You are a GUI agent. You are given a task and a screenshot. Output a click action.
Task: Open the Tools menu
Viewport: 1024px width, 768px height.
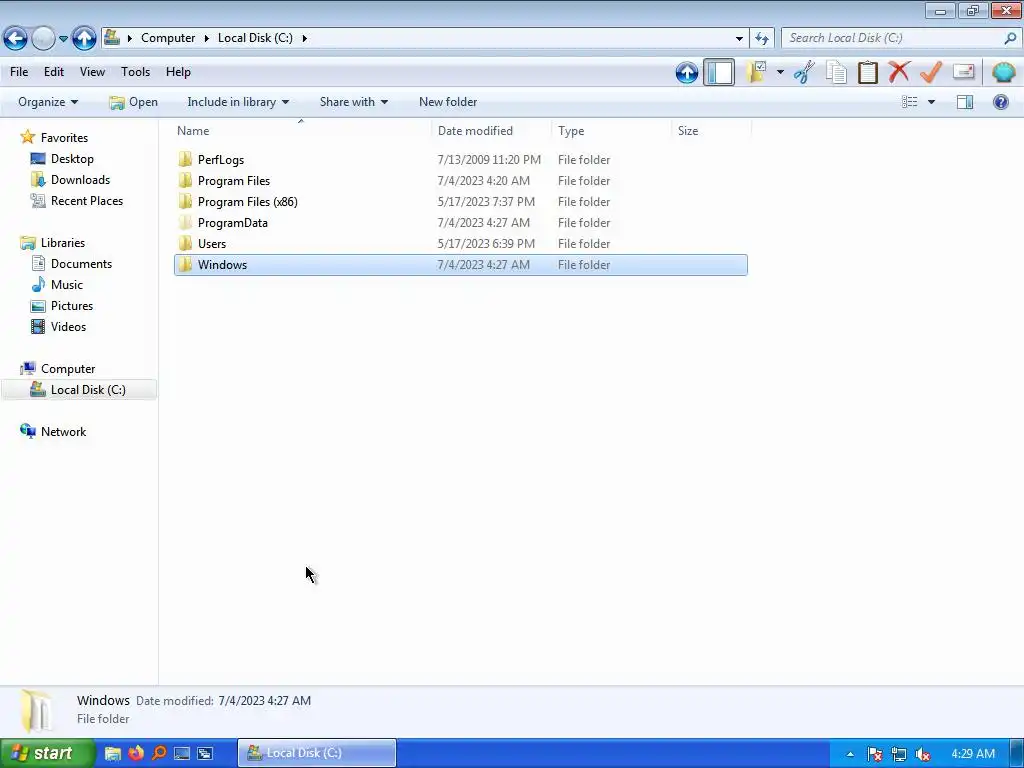(x=135, y=72)
